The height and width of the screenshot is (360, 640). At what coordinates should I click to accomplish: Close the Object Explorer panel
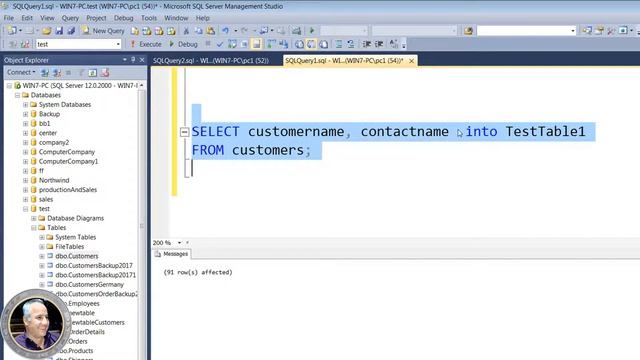[142, 60]
